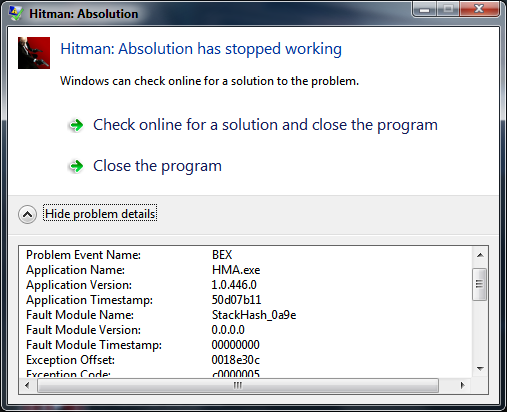The image size is (507, 412).
Task: Select Hide problem details label
Action: click(x=100, y=214)
